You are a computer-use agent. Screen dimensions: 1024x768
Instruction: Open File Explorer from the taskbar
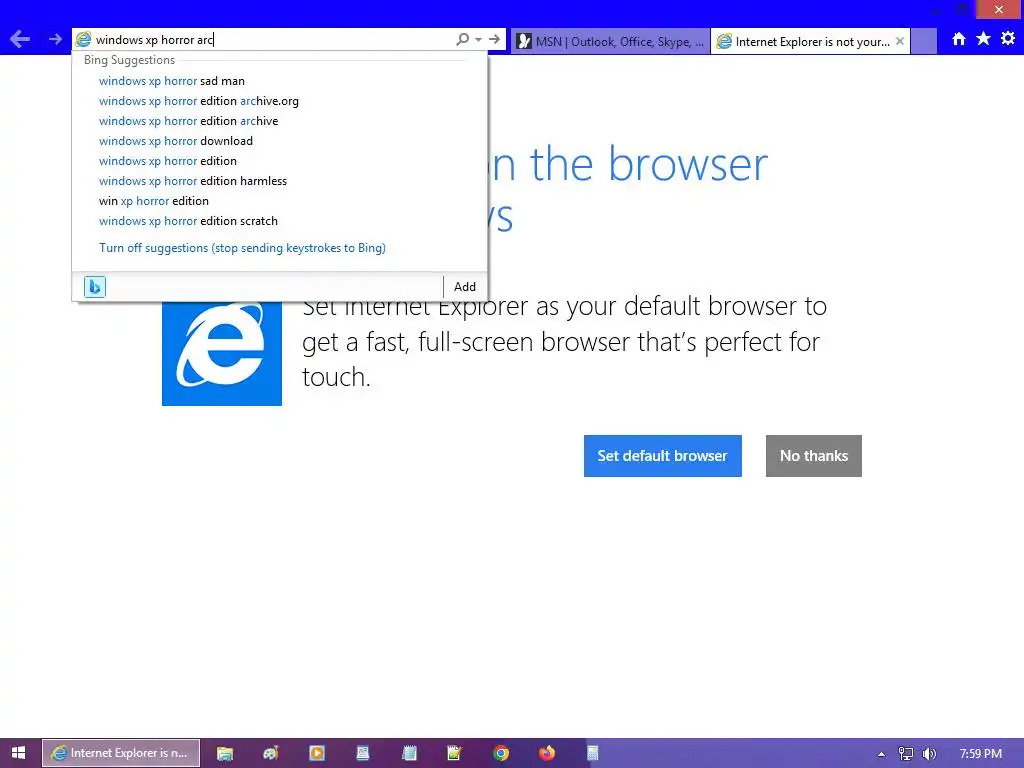tap(225, 753)
